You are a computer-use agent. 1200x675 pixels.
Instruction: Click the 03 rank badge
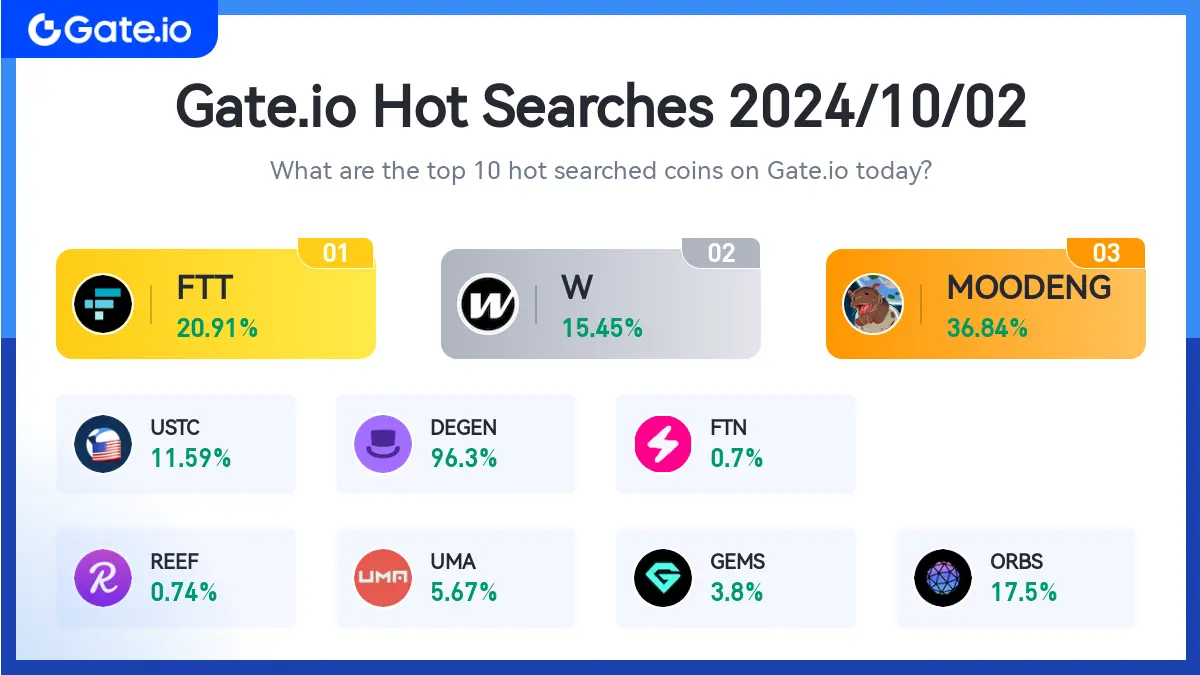point(1106,253)
